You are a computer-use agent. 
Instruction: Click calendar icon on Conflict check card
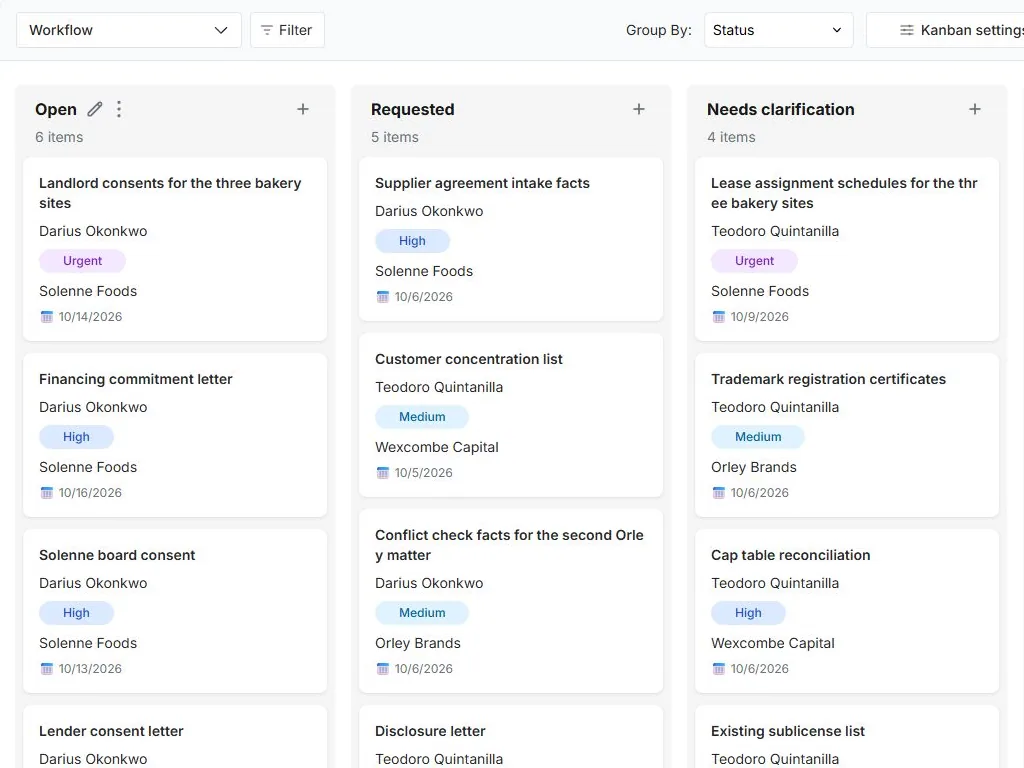(383, 669)
